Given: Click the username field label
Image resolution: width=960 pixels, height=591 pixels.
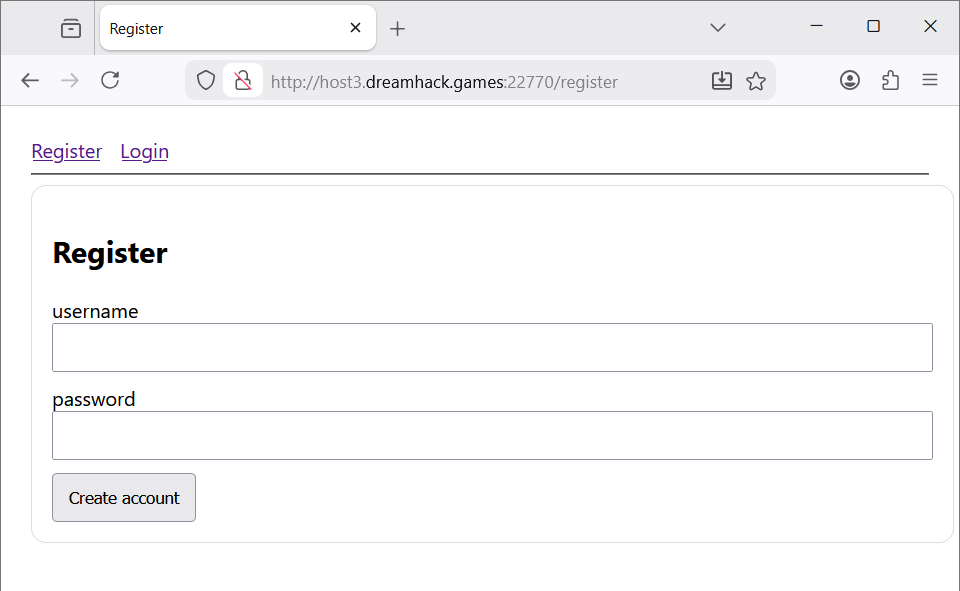Looking at the screenshot, I should [95, 312].
